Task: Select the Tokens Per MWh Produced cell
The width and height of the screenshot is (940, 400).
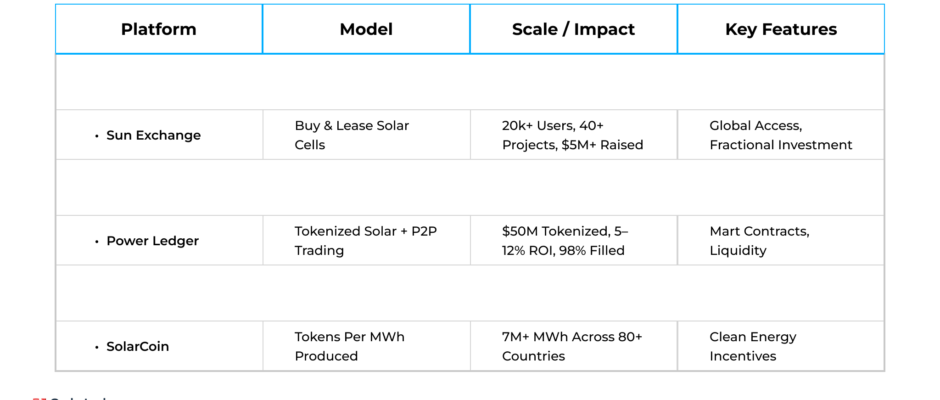Action: pos(366,346)
